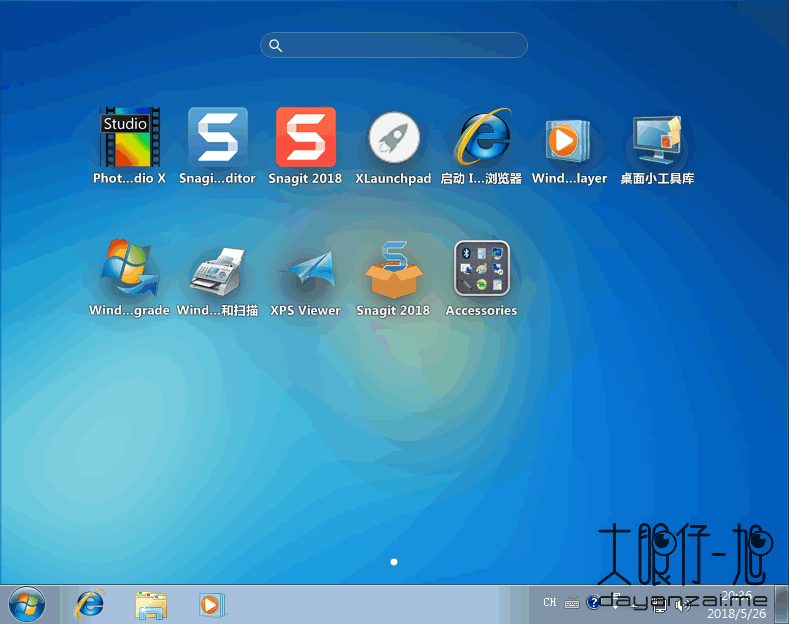Click the blue help icon in language bar
Screen dimensions: 789x624
[x=593, y=602]
